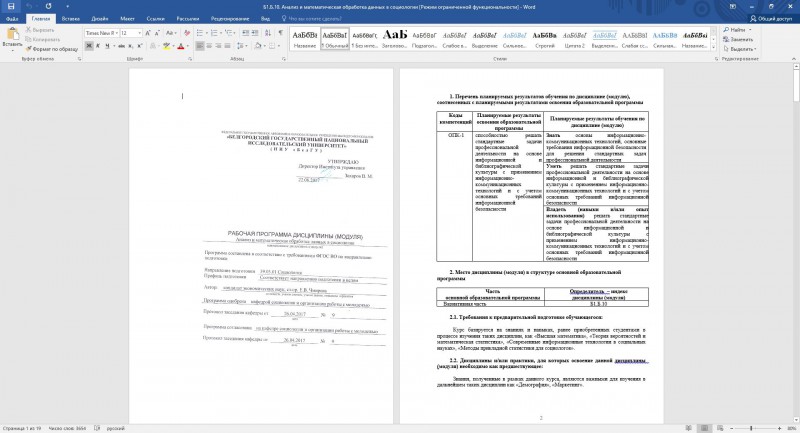Pick the text highlight color marker
Viewport: 800px width, 433px height.
click(166, 46)
